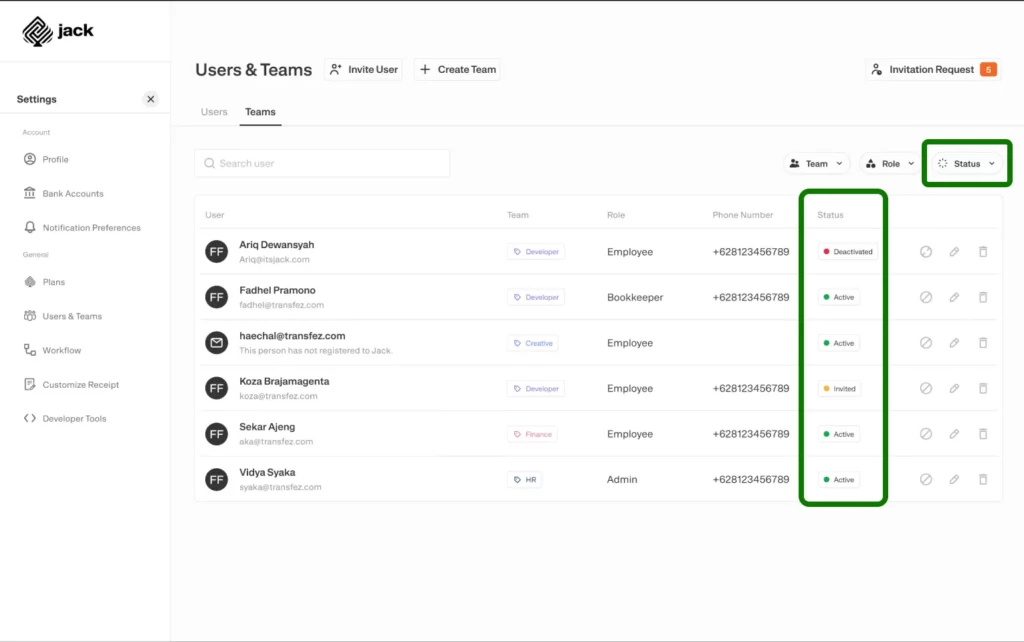Screen dimensions: 1024x642
Task: Click the name Koza Brajamagenta
Action: (284, 381)
